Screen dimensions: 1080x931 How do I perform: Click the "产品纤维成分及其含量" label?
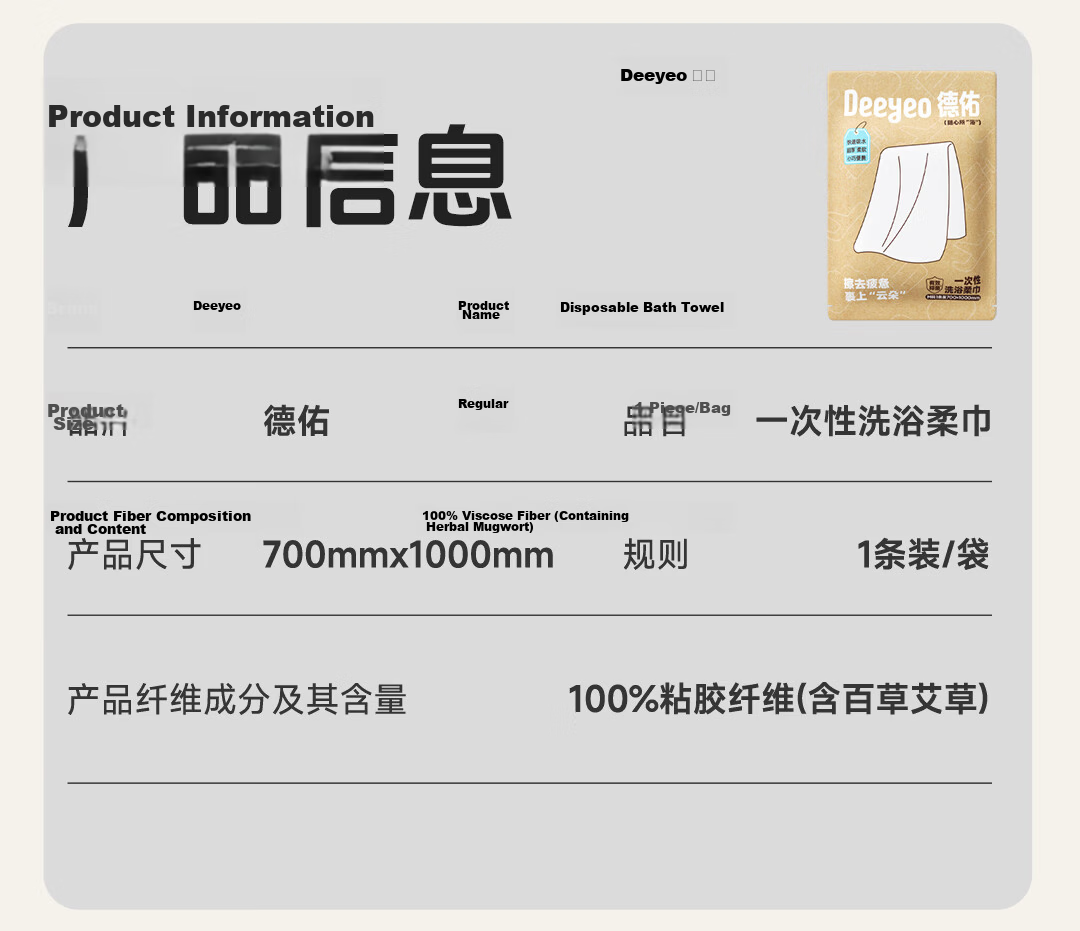pos(236,700)
